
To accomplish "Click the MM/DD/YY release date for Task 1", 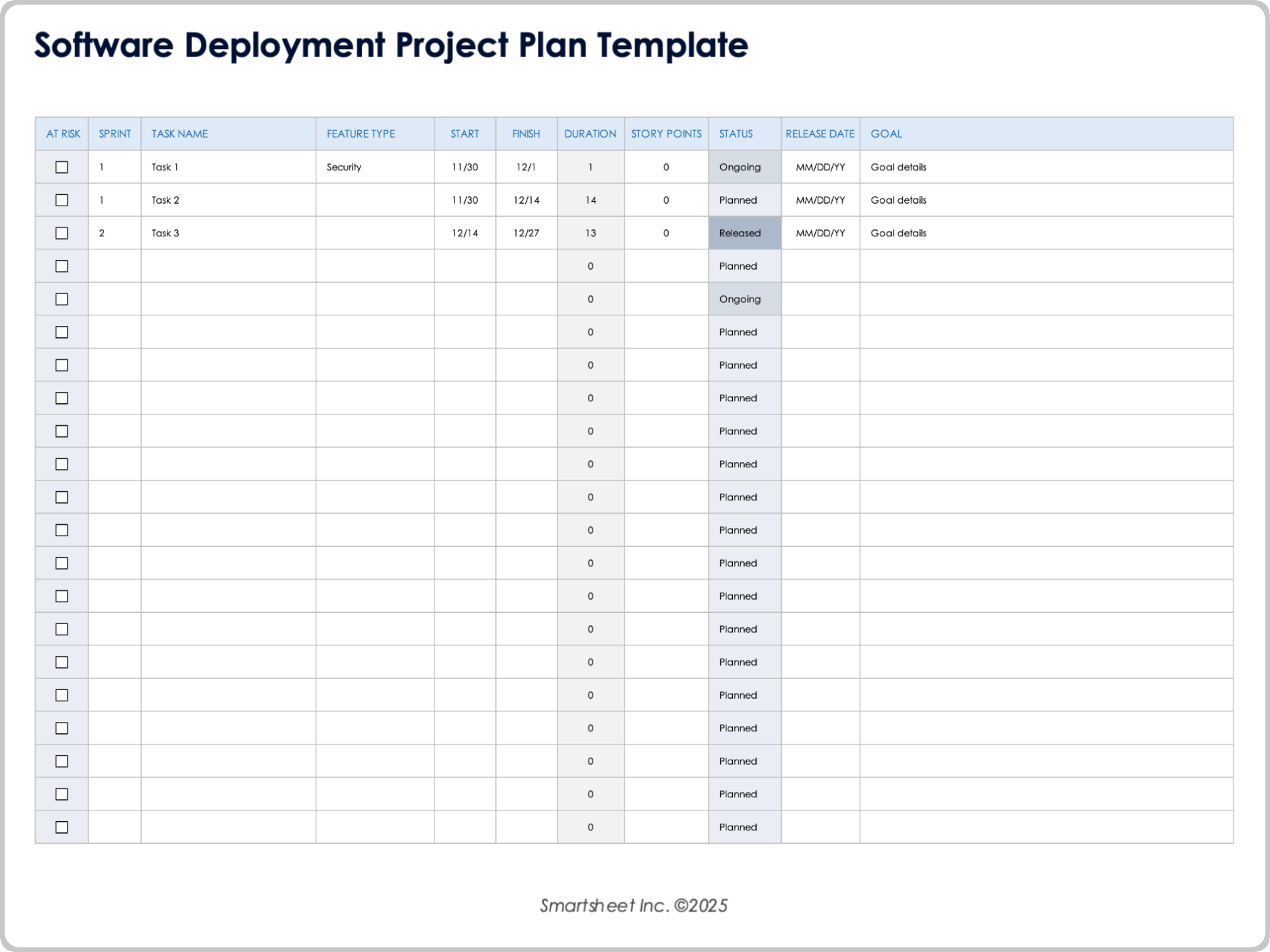I will click(820, 167).
